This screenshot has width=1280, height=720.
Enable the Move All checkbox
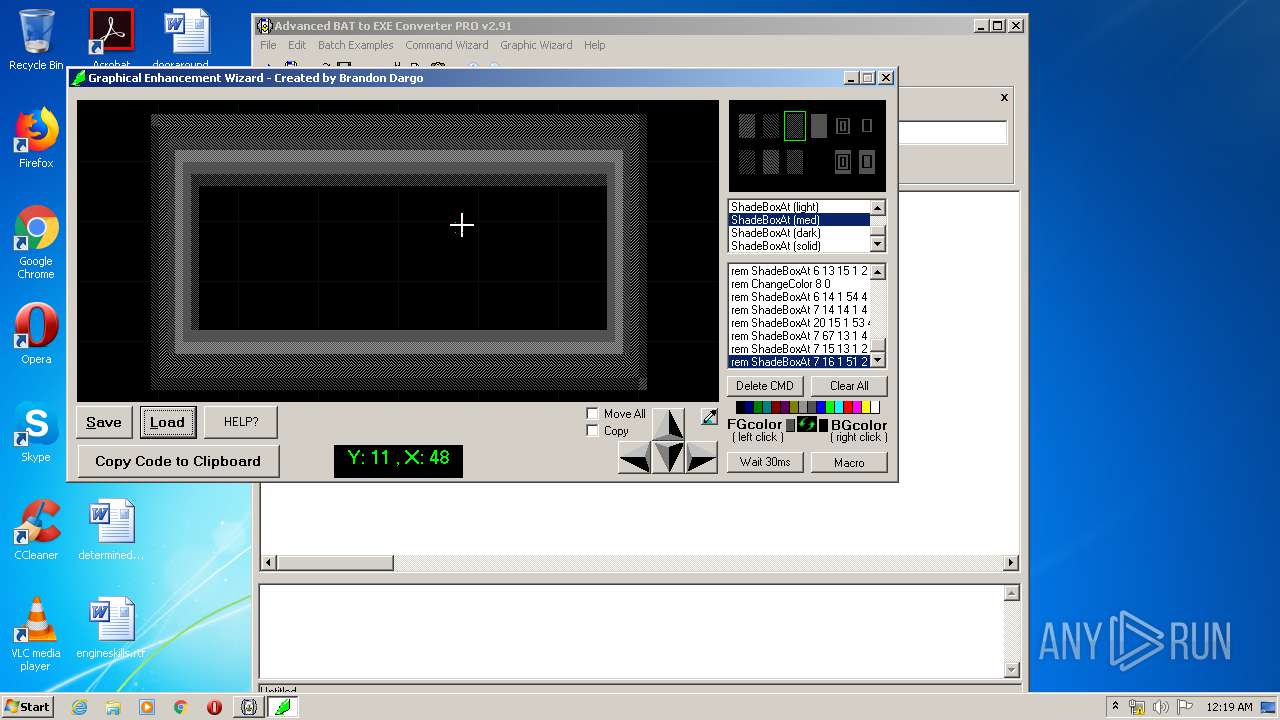click(592, 414)
